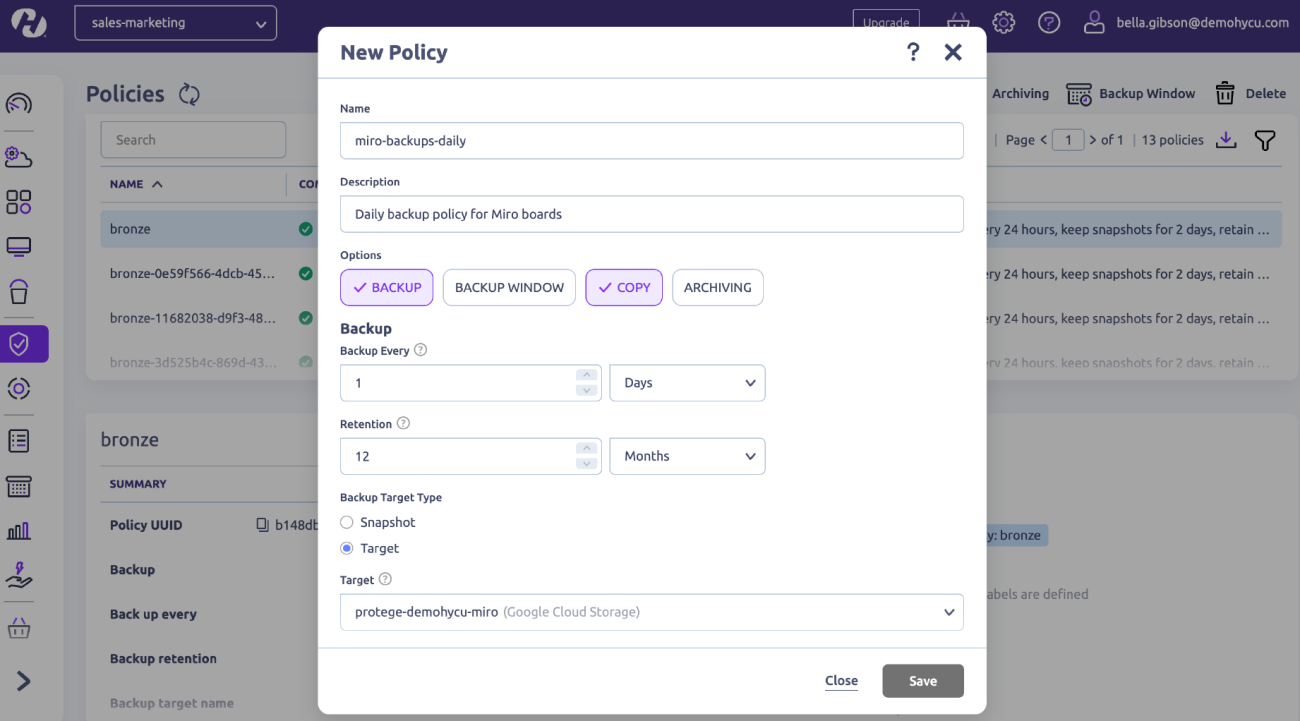Expand the sidebar with the arrow icon
This screenshot has width=1300, height=721.
click(x=23, y=681)
